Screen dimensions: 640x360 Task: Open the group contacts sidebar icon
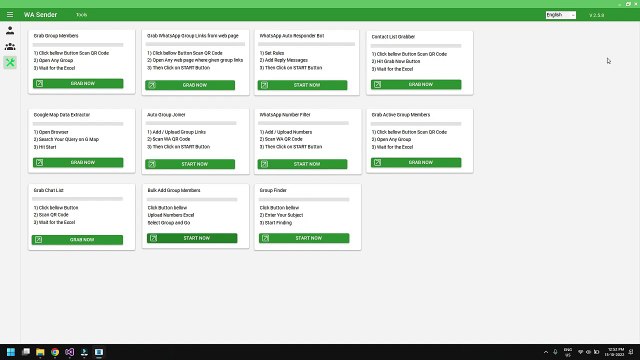click(10, 47)
